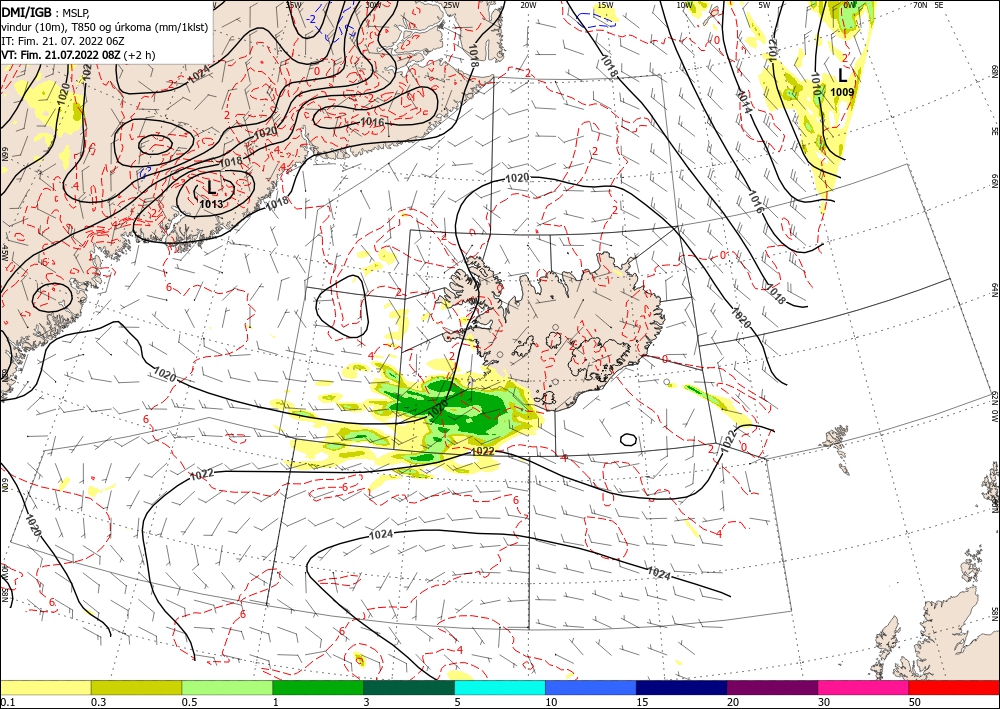The width and height of the screenshot is (1000, 709).
Task: Click the legend value '50'
Action: [915, 702]
